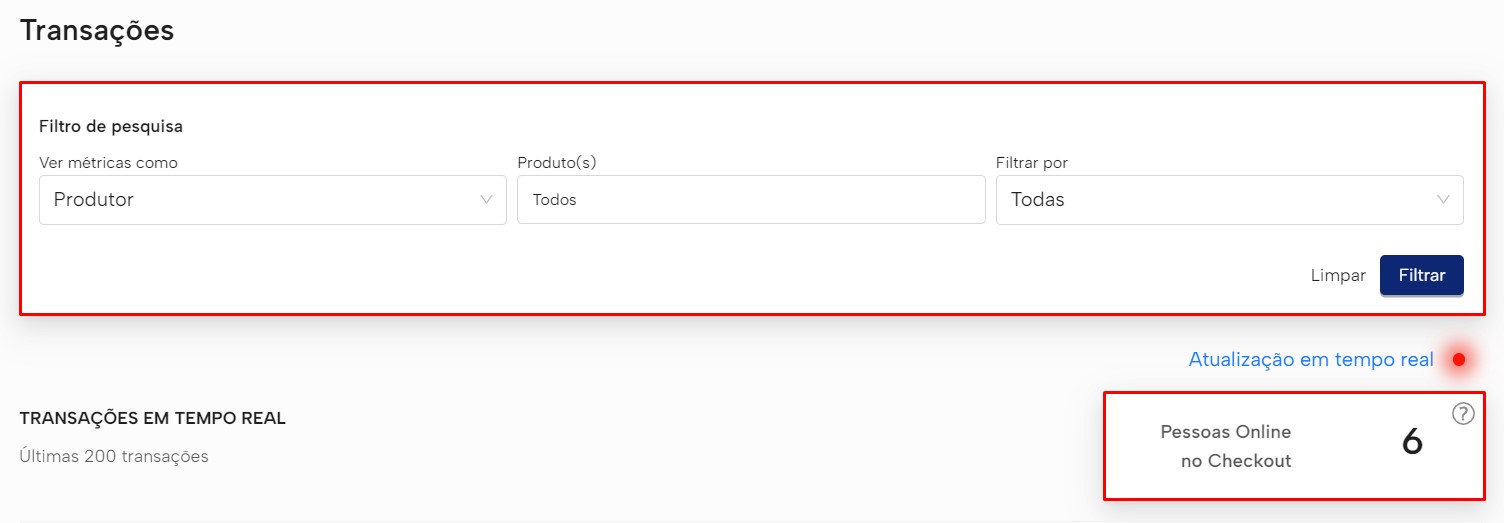Toggle Atualização em tempo real

pos(1311,360)
